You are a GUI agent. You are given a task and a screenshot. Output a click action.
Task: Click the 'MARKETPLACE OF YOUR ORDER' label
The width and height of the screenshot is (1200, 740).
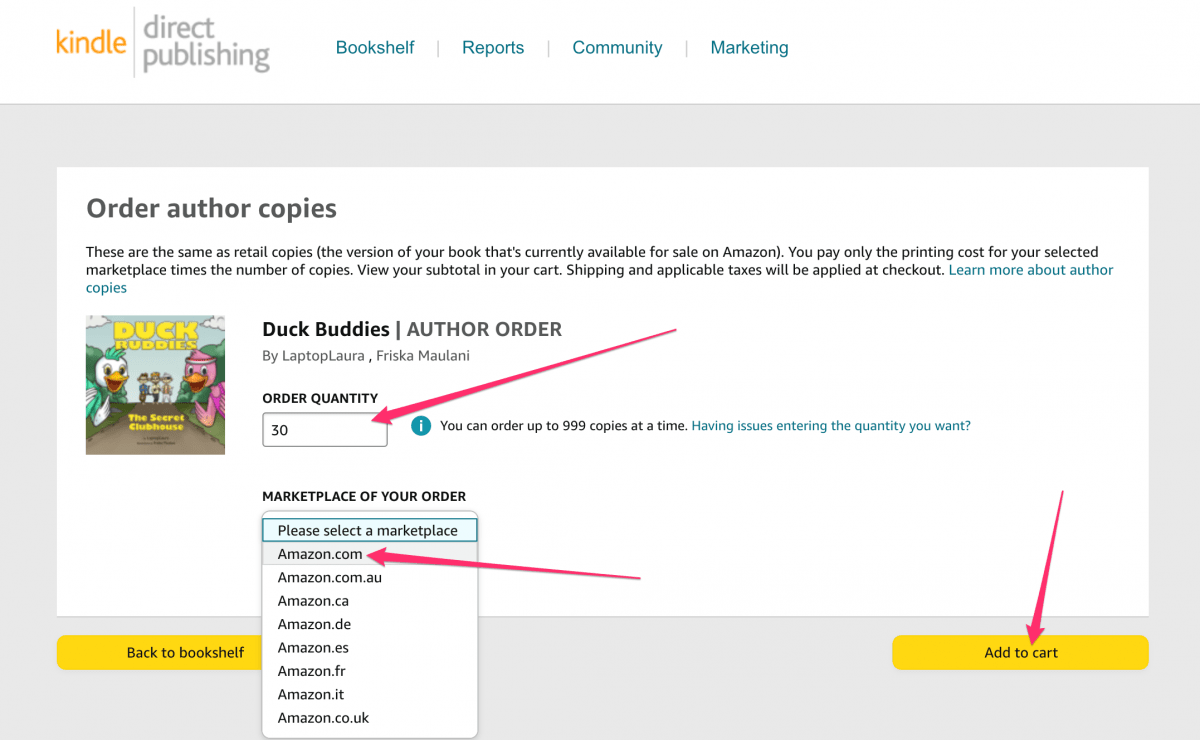tap(364, 496)
